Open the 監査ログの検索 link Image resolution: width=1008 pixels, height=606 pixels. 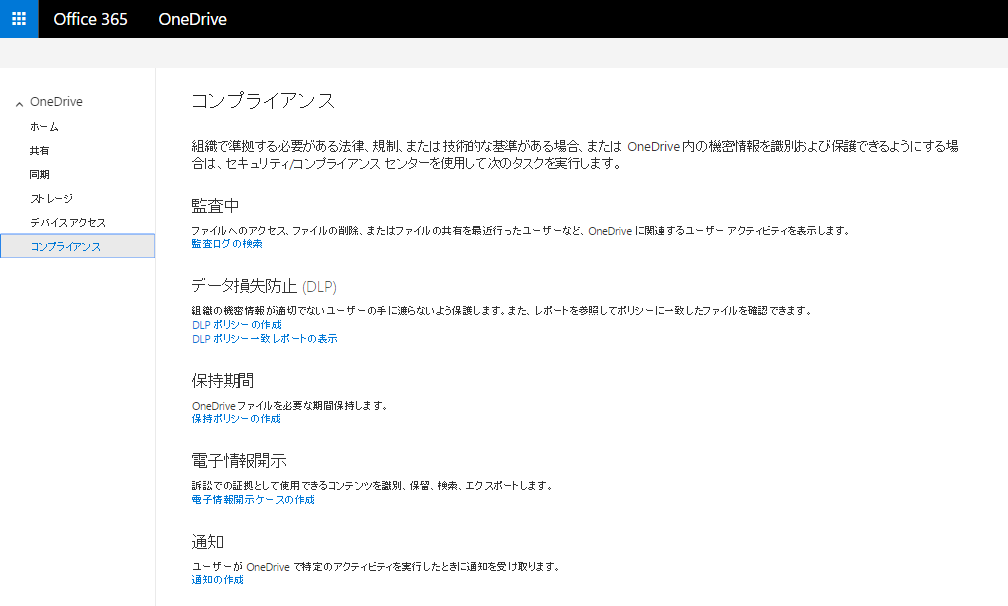[227, 244]
